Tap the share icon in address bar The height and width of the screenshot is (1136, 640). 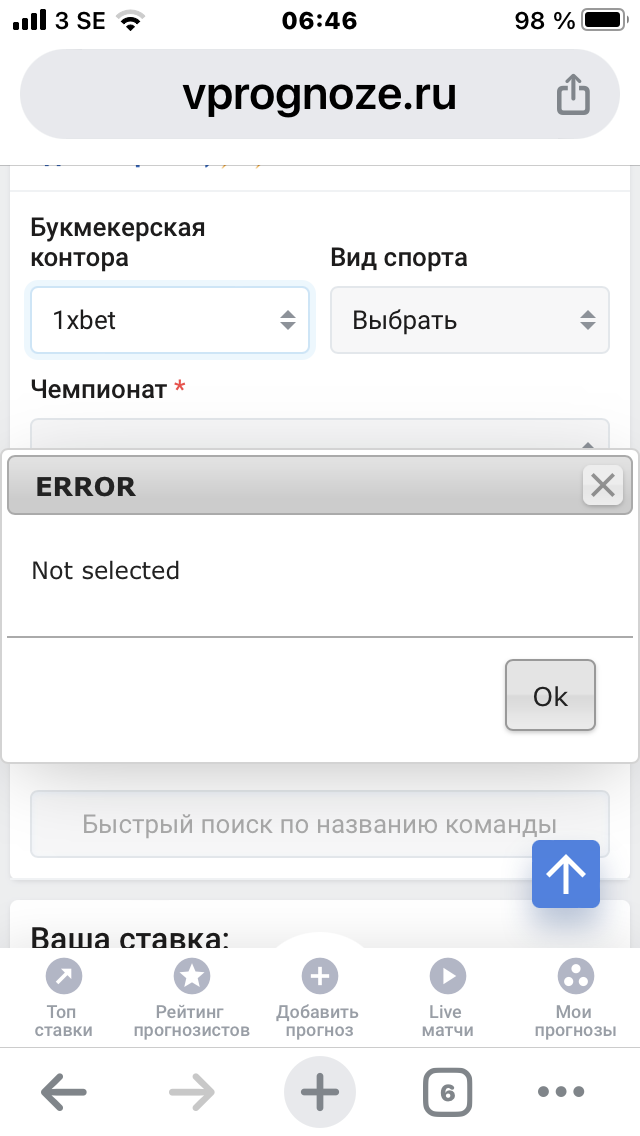click(x=573, y=96)
